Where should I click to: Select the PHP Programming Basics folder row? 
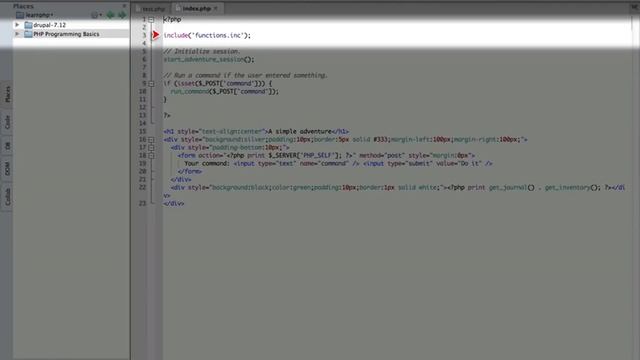[x=71, y=34]
